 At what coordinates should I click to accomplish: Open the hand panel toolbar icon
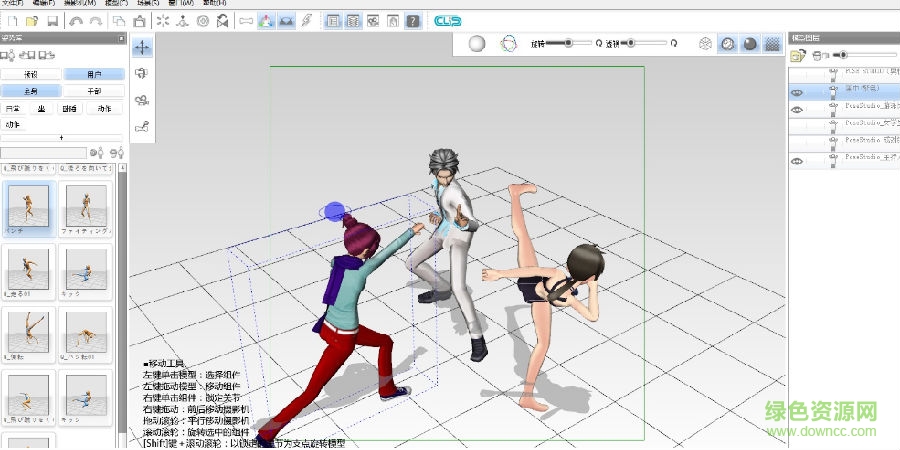coord(393,21)
